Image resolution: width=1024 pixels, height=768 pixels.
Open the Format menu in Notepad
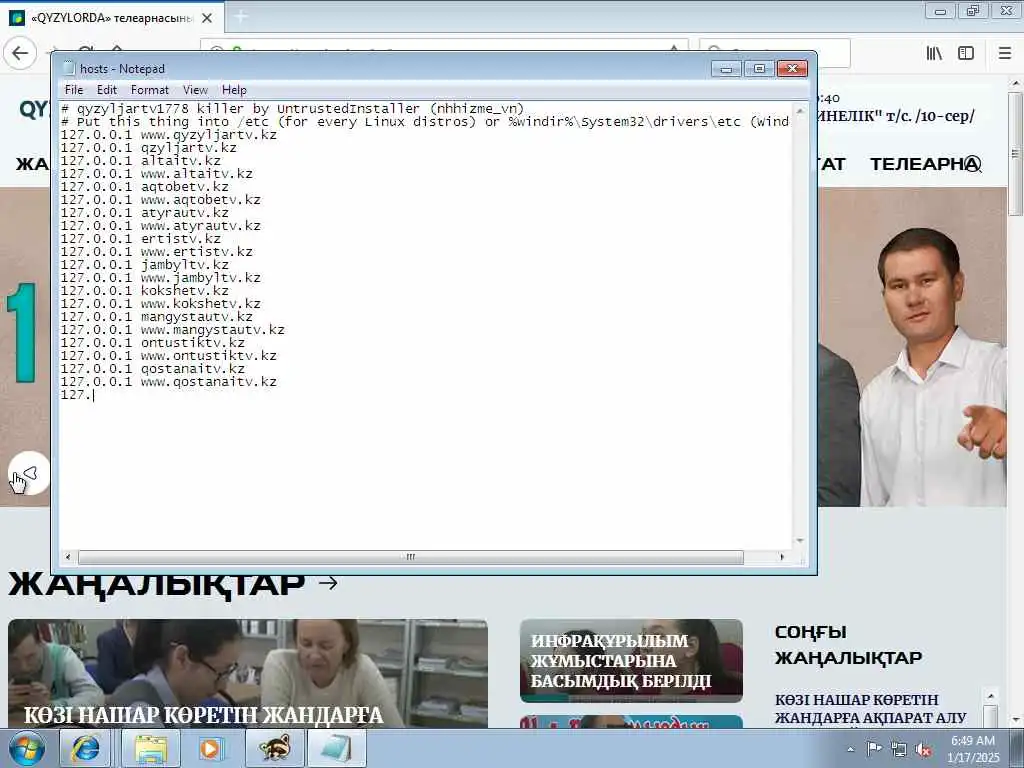coord(150,90)
